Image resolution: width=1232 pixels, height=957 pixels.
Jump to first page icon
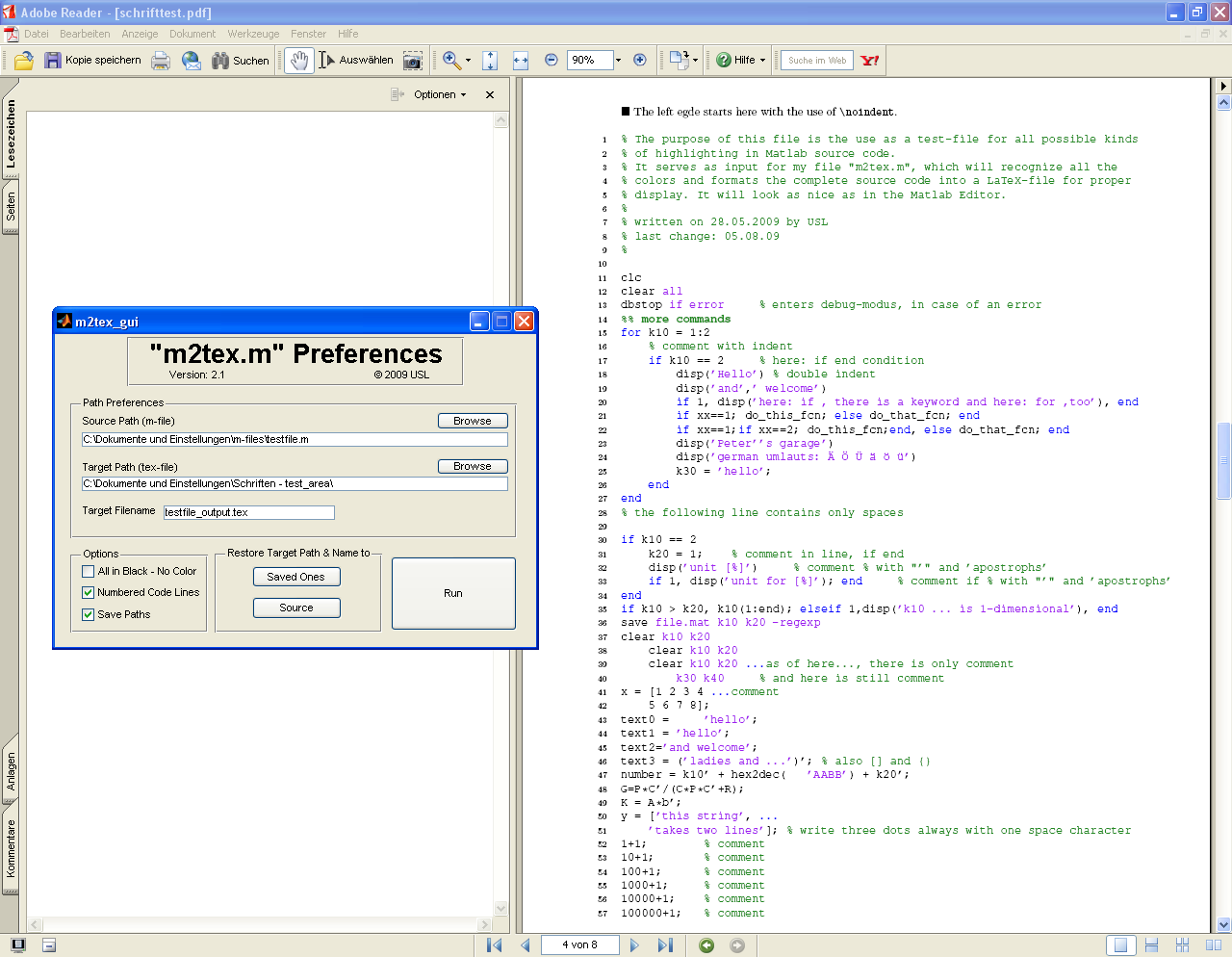(494, 945)
